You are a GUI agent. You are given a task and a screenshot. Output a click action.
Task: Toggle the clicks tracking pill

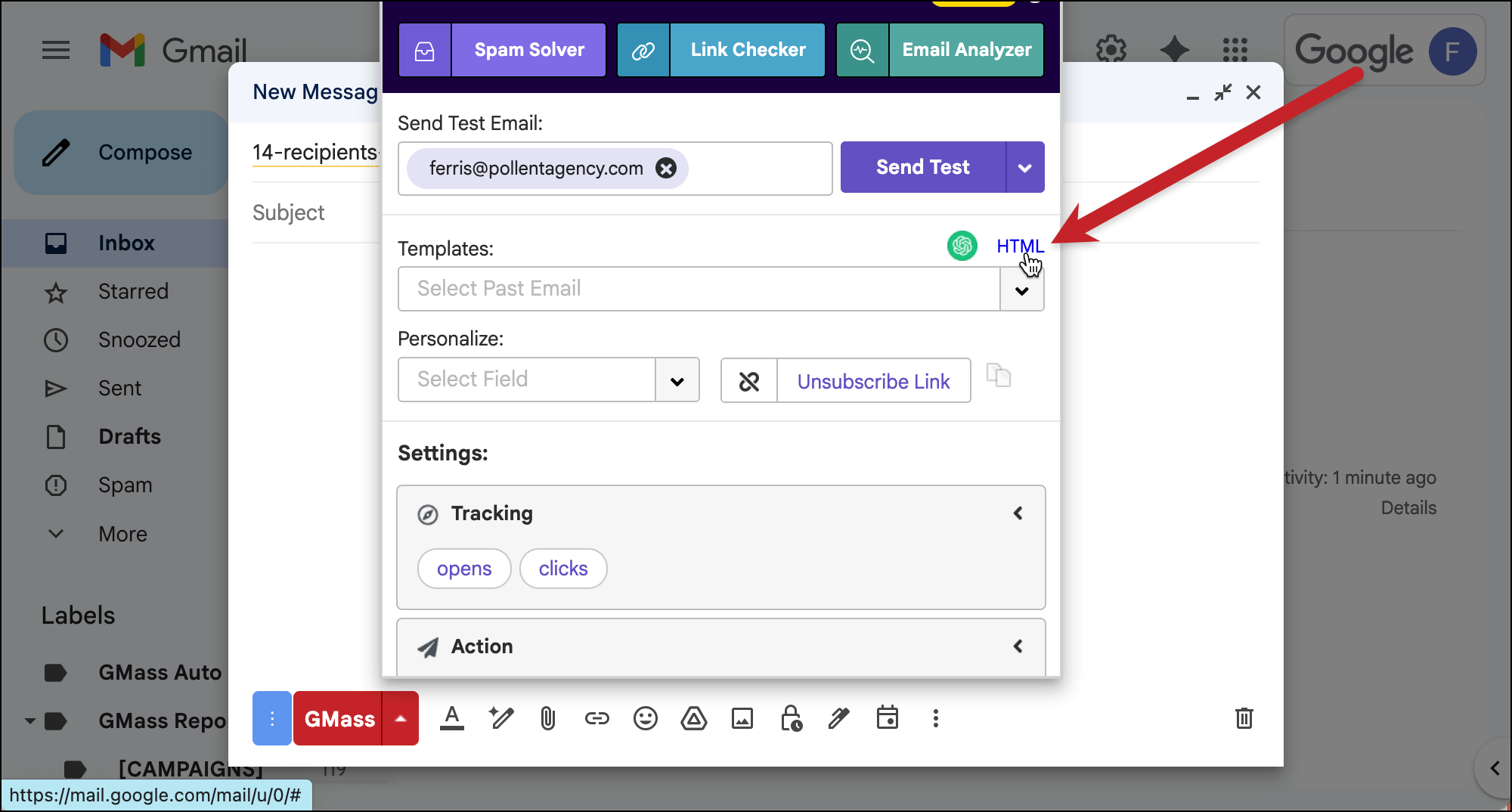(563, 569)
